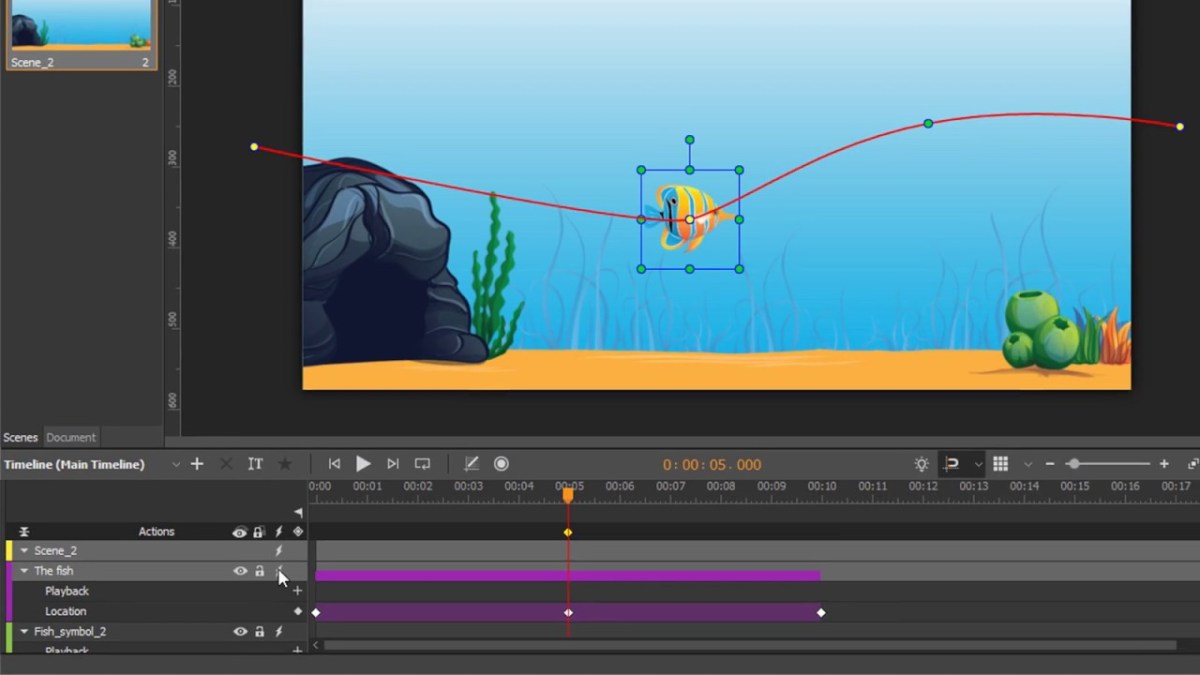Open the grid options dropdown arrow

coord(1028,463)
